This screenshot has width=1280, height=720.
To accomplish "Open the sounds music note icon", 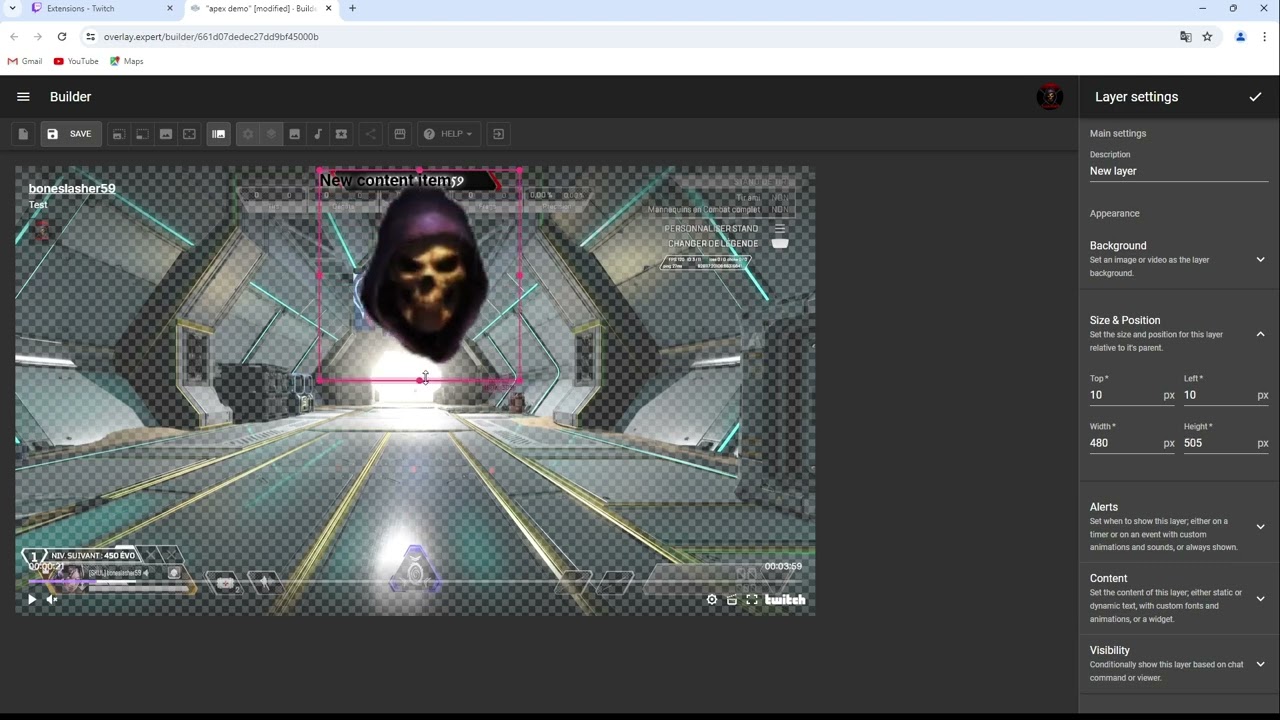I will coord(318,134).
